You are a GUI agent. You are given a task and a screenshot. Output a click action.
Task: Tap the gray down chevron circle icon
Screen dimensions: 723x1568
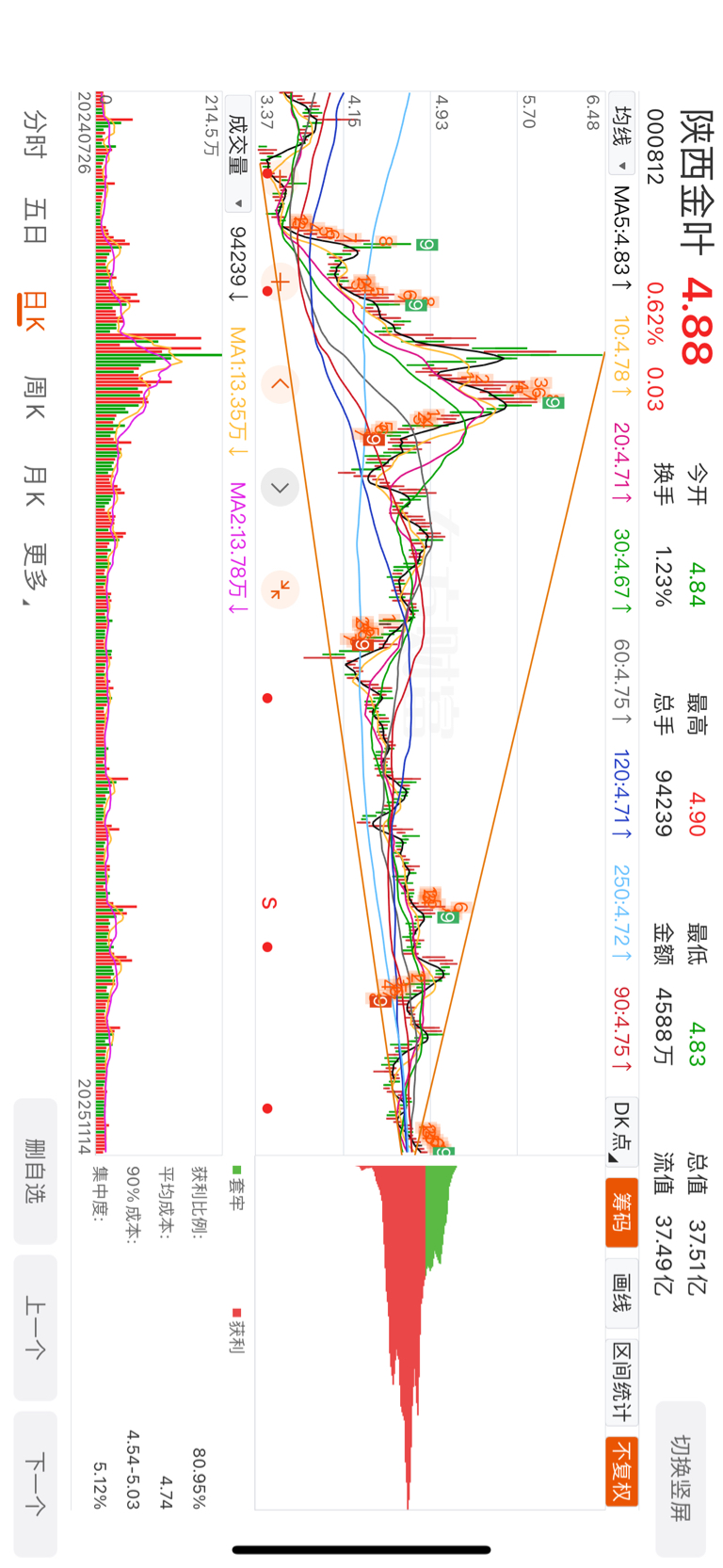[x=280, y=487]
